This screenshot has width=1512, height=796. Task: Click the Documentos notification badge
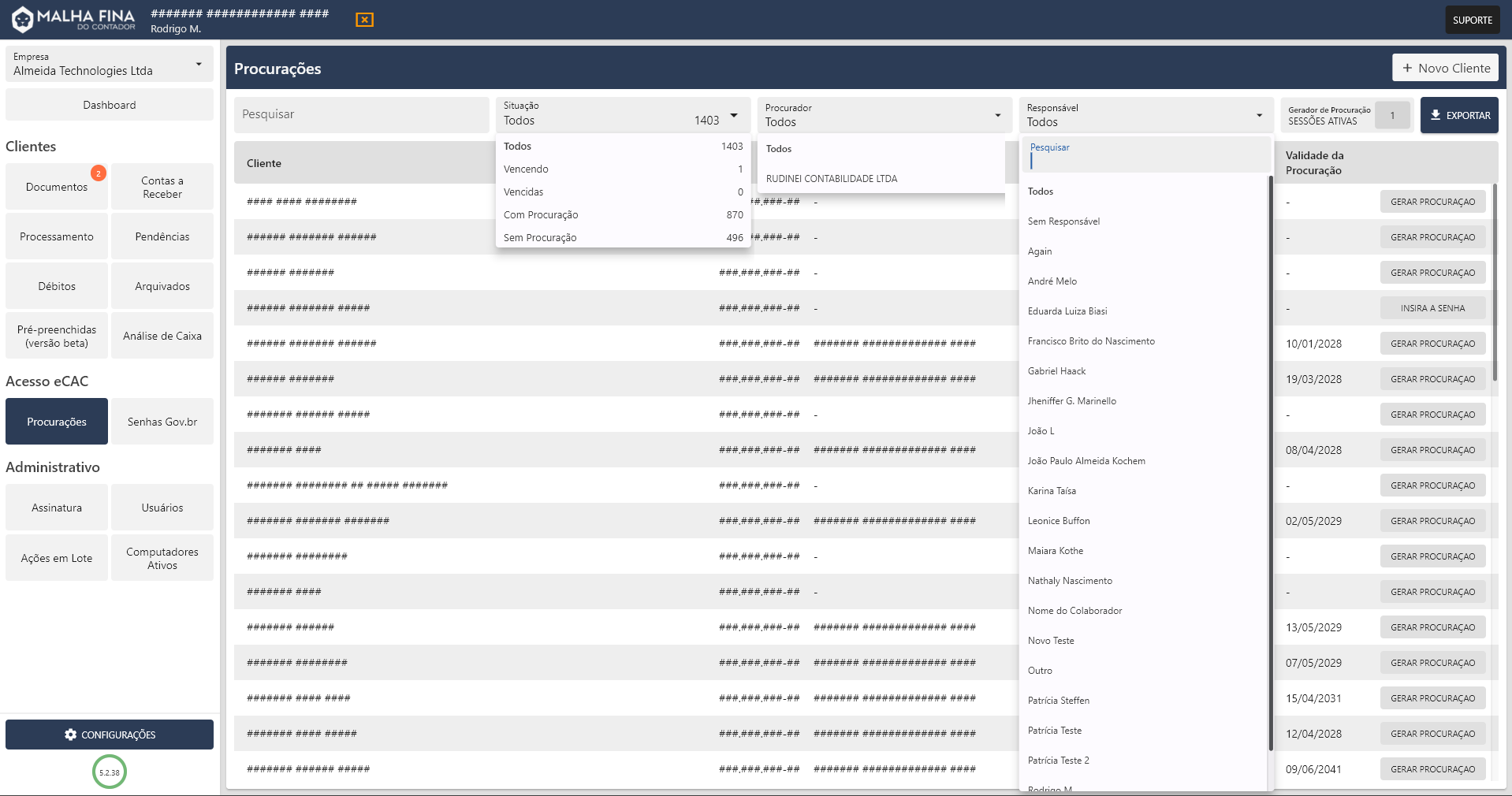tap(99, 173)
